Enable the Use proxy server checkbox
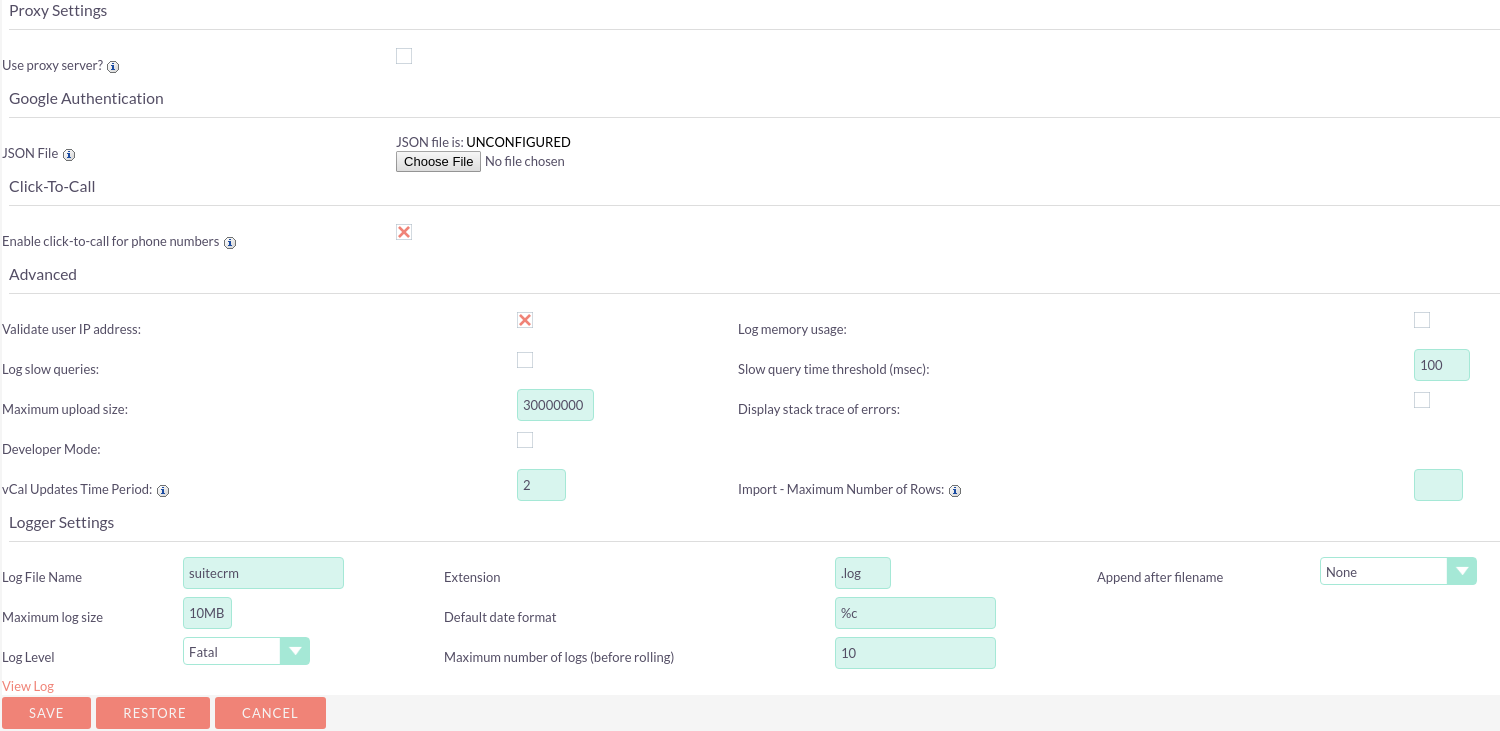Image resolution: width=1500 pixels, height=731 pixels. [x=404, y=56]
